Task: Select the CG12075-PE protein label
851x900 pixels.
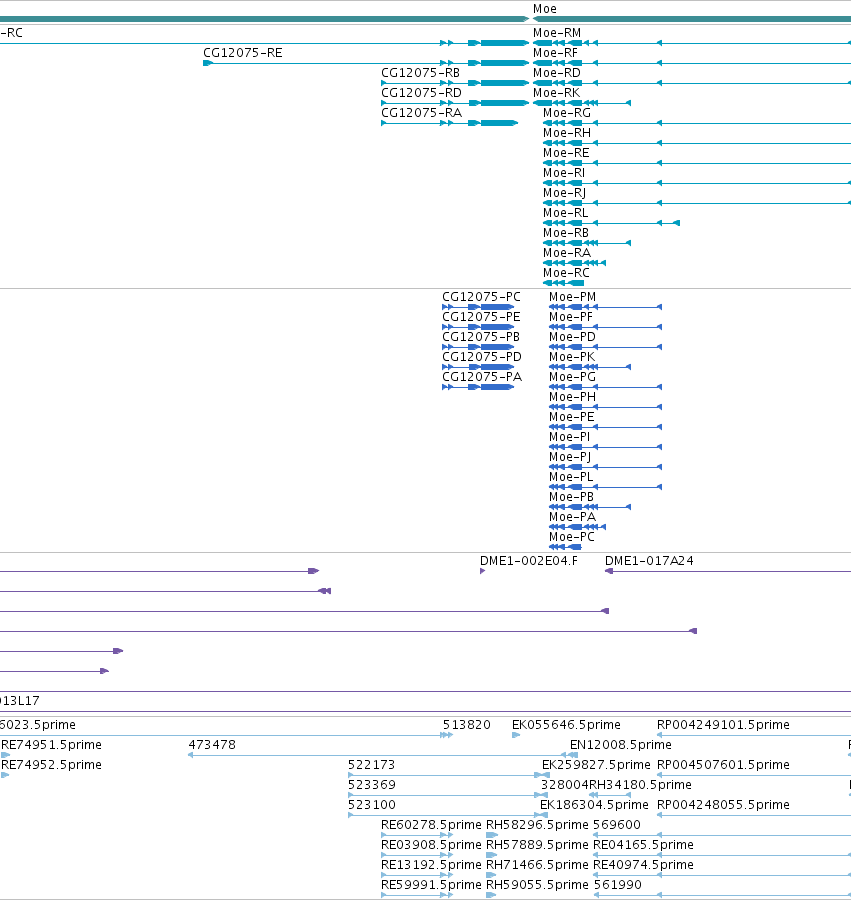Action: click(481, 317)
